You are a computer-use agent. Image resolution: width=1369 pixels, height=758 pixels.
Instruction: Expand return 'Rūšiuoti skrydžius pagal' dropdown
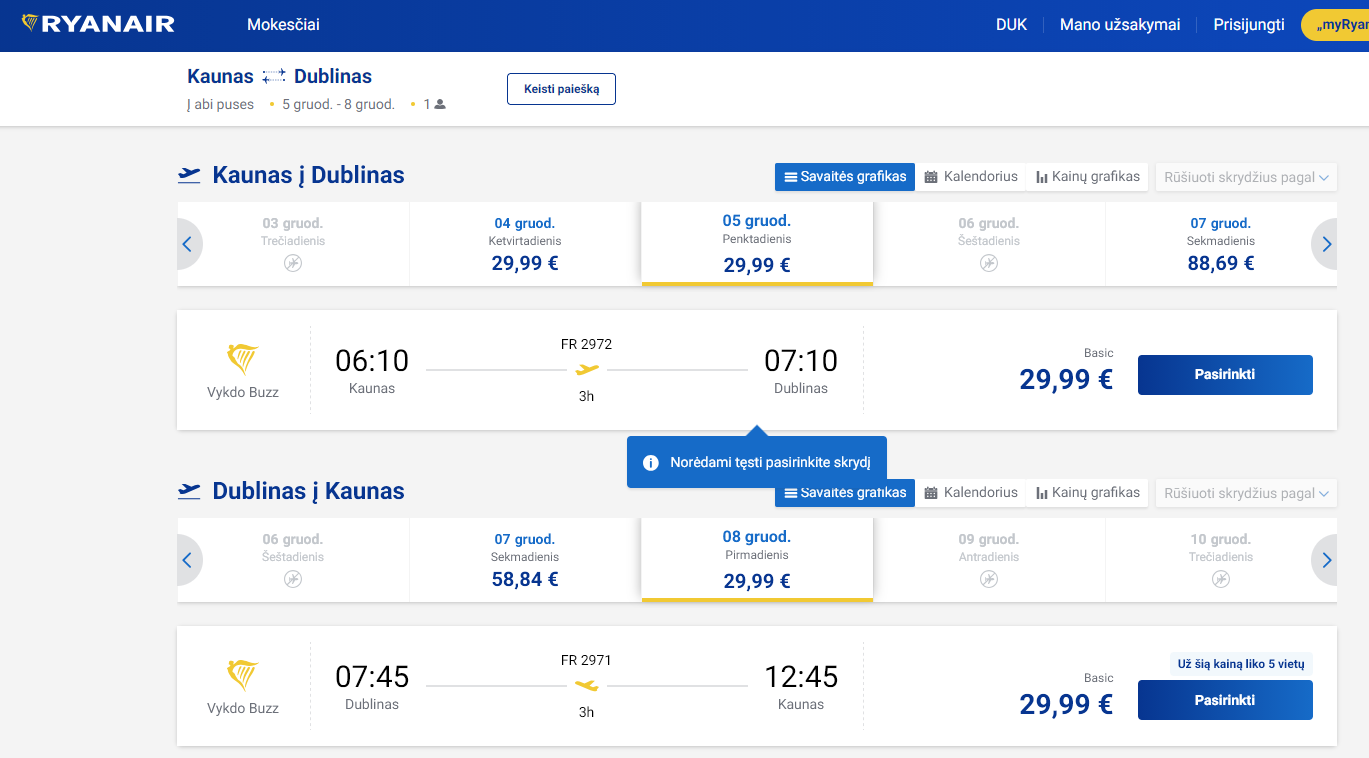click(1246, 493)
